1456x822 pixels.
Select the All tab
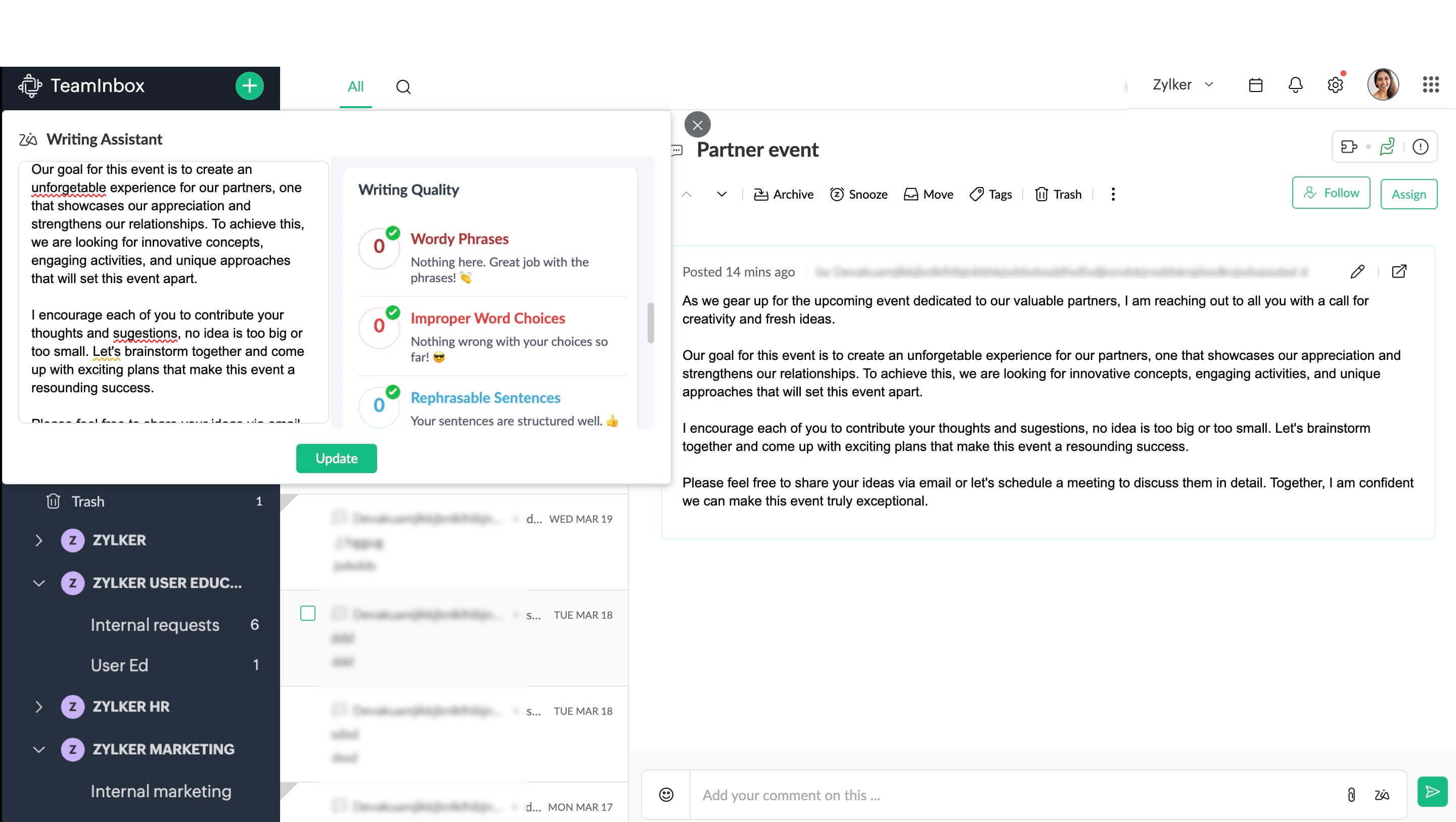tap(355, 86)
